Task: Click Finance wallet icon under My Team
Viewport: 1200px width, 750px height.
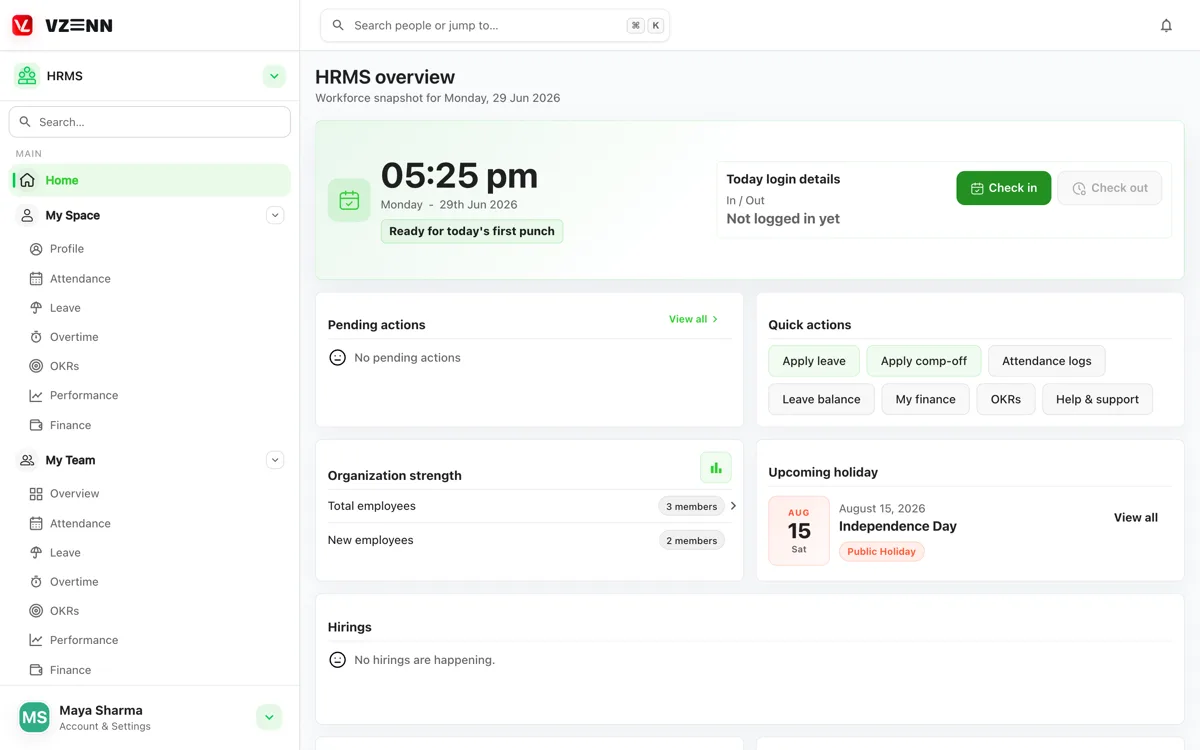Action: coord(36,670)
